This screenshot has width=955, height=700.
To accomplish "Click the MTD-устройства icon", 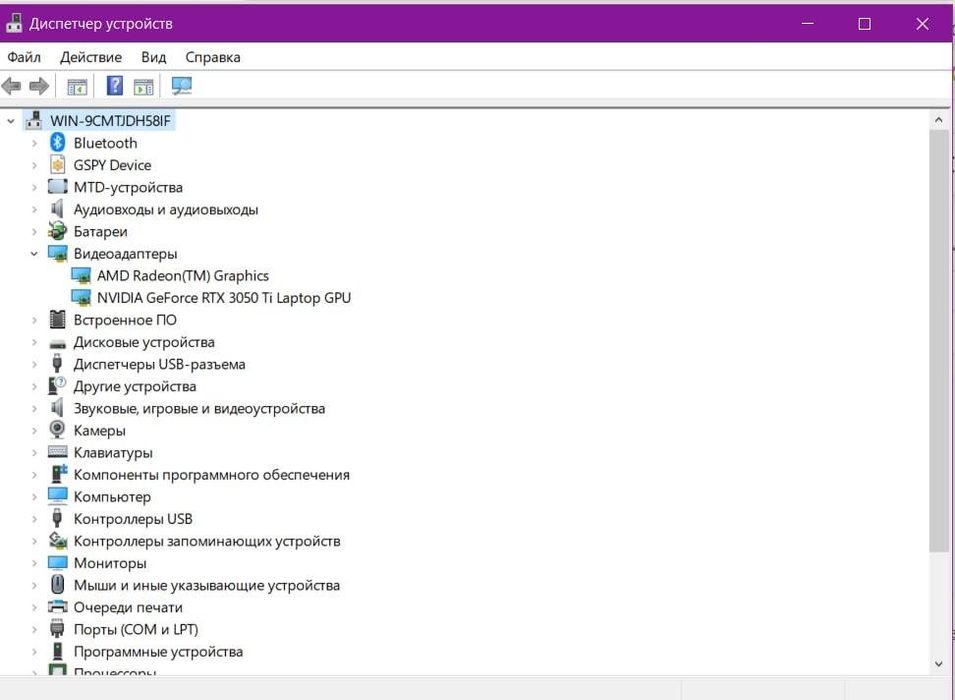I will [x=57, y=186].
